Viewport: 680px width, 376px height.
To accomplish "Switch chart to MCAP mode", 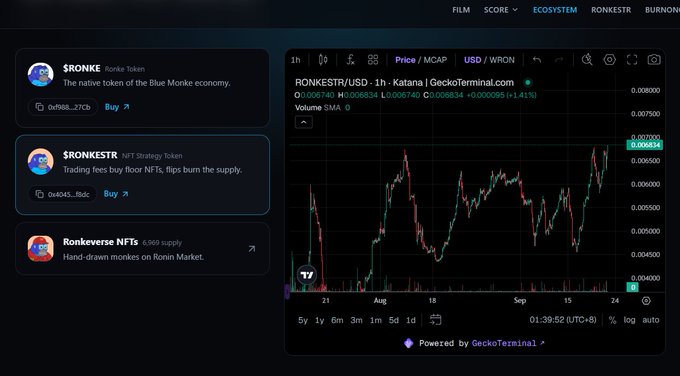I will coord(435,60).
